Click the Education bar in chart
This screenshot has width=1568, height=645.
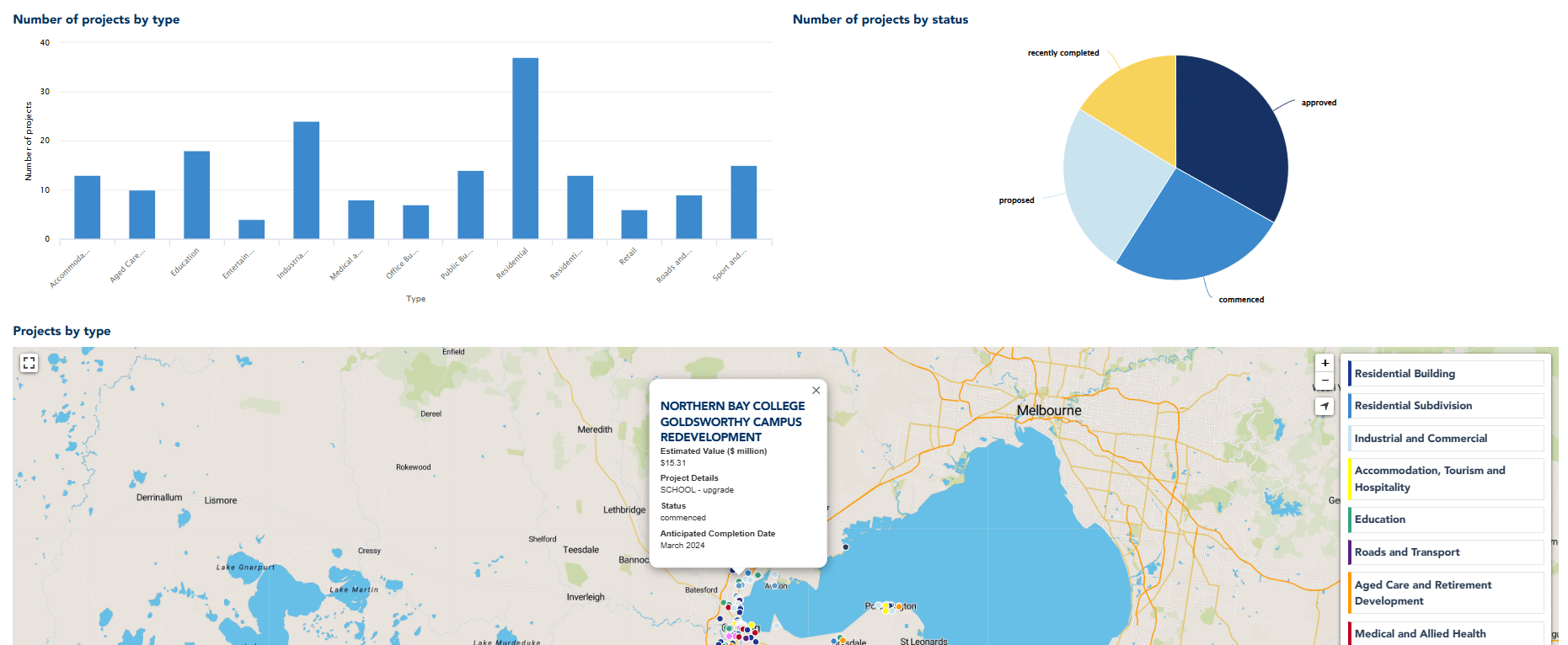[x=196, y=195]
